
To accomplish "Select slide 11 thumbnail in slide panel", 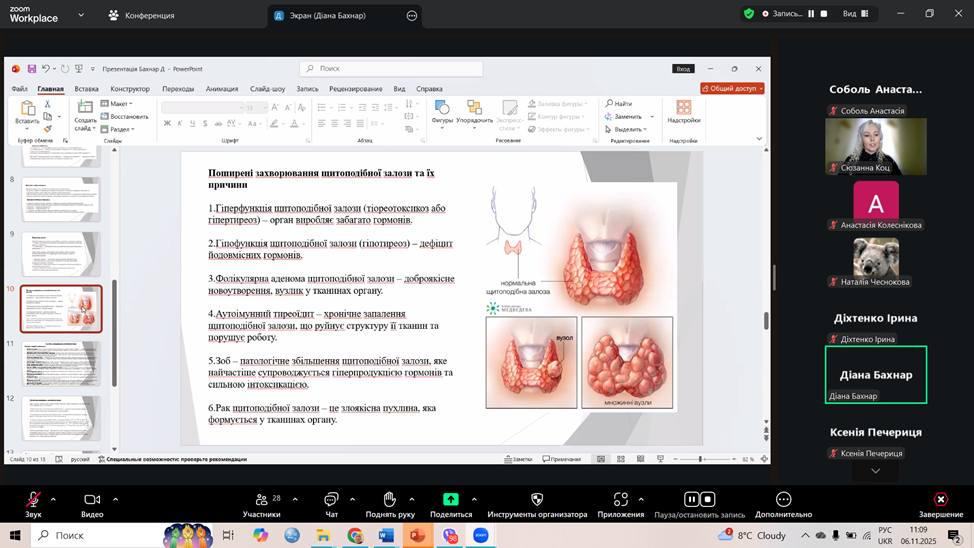I will point(62,362).
